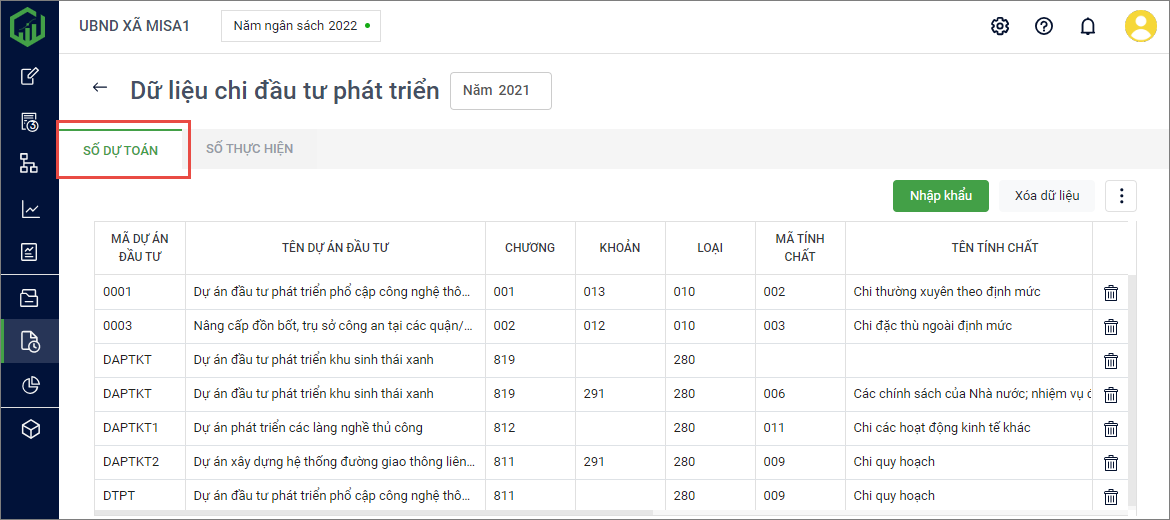The width and height of the screenshot is (1170, 520).
Task: Select the Số dự toán tab
Action: 120,151
